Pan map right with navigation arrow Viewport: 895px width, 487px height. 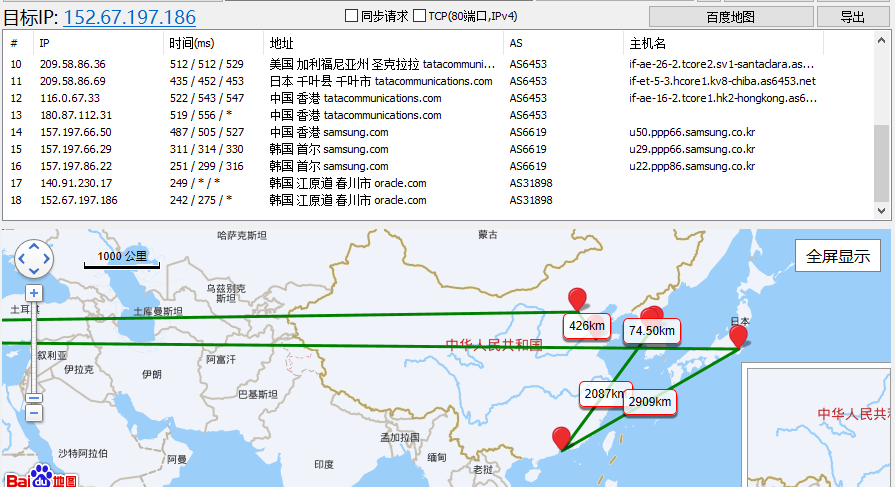click(x=46, y=259)
